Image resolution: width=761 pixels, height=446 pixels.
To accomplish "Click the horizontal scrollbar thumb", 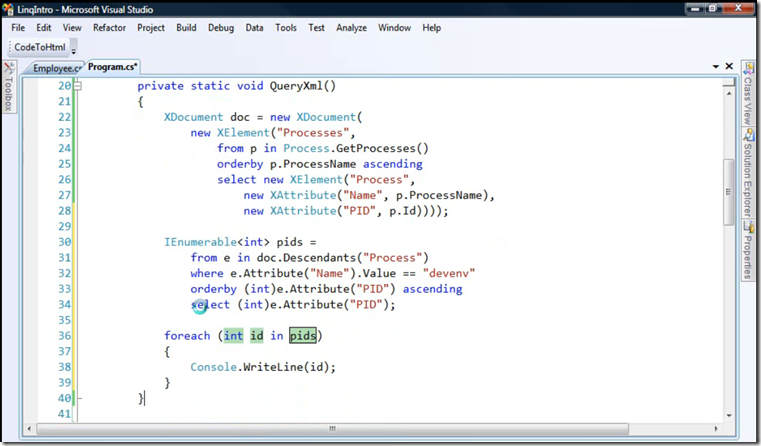I will click(332, 429).
